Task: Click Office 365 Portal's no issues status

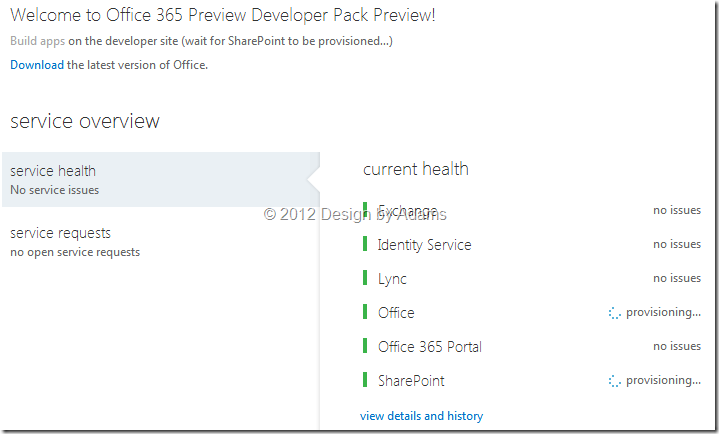Action: [677, 346]
